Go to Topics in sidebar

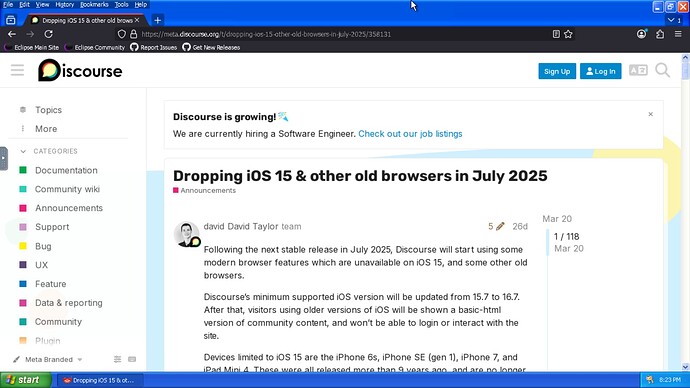[48, 110]
